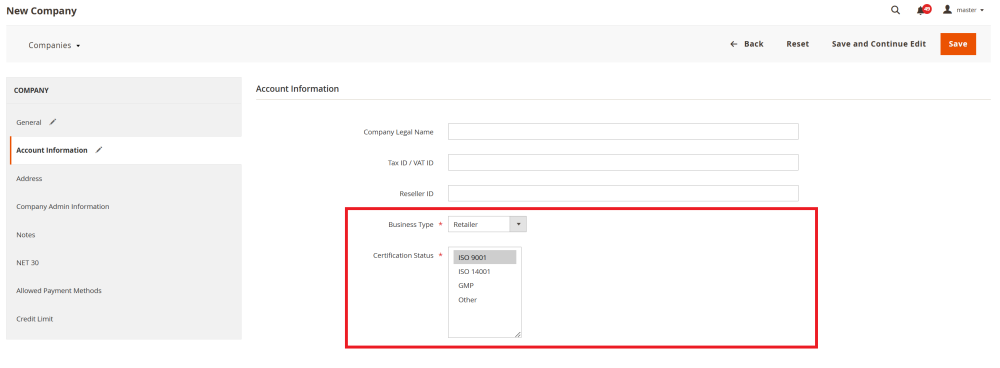Click the Reseller ID field

[623, 193]
